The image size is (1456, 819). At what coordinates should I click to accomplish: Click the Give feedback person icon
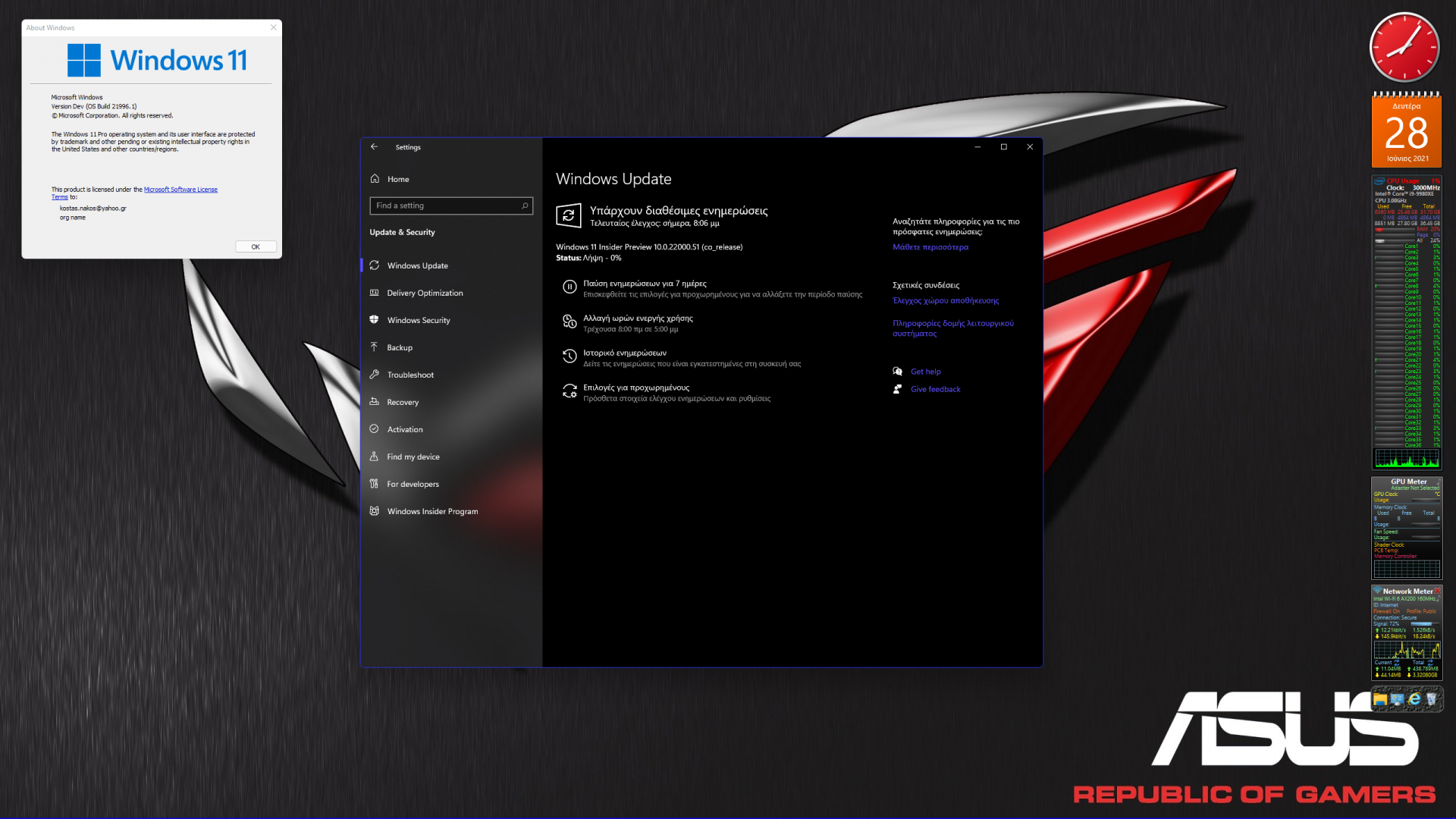click(897, 389)
